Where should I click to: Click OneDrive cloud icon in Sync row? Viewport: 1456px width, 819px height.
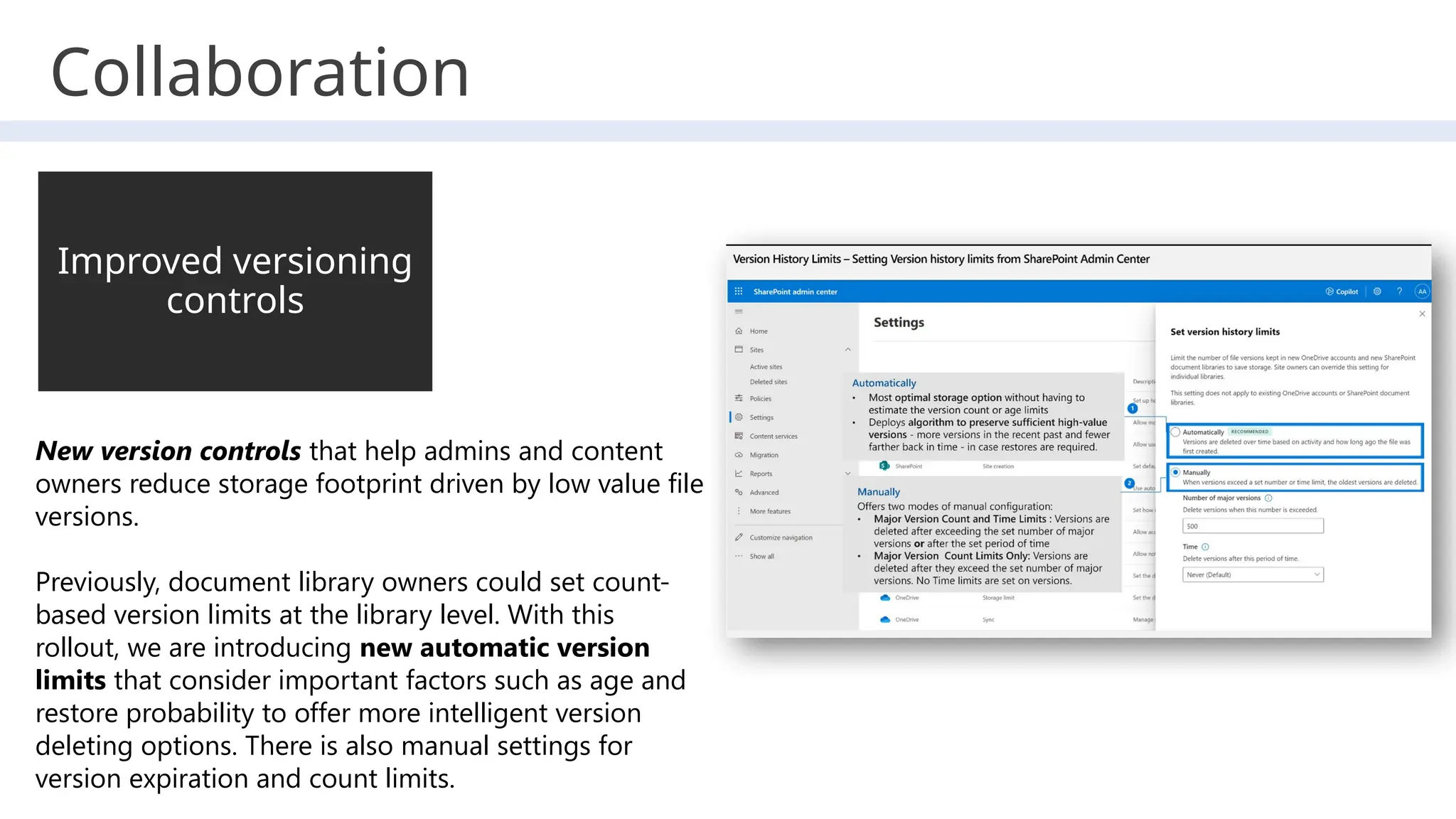885,620
